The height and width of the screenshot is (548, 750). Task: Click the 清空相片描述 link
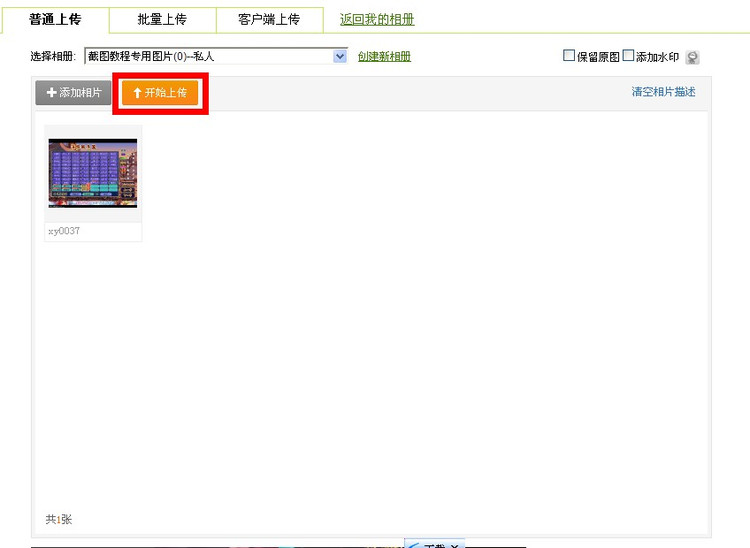(663, 92)
